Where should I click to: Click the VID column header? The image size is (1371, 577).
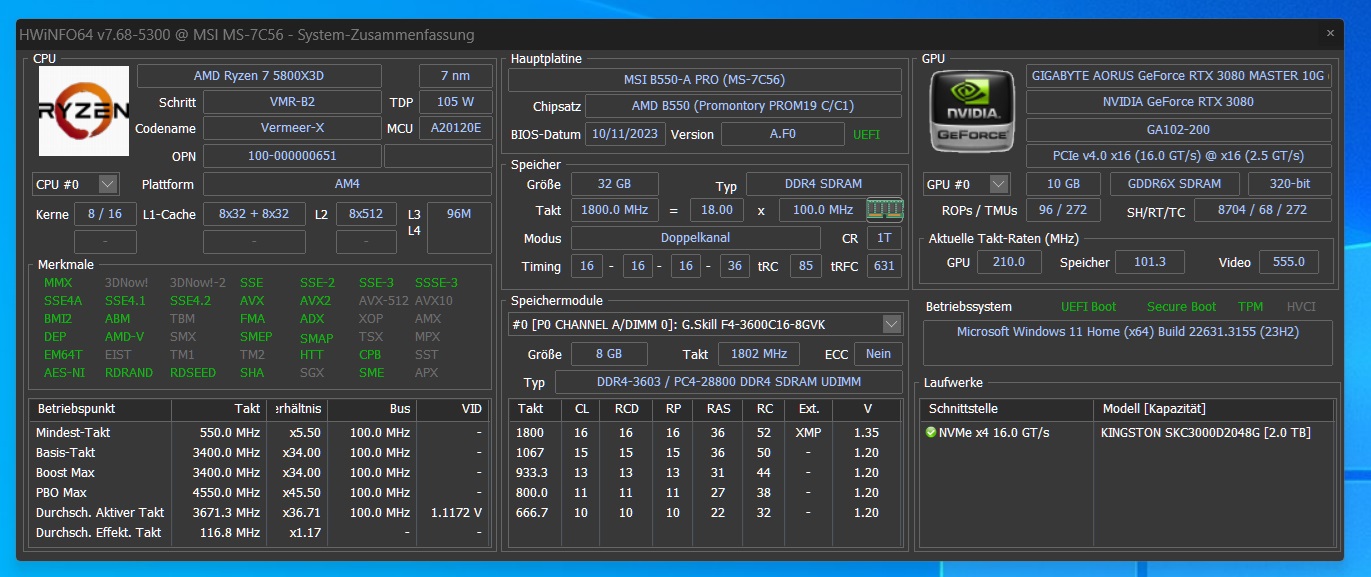coord(454,409)
